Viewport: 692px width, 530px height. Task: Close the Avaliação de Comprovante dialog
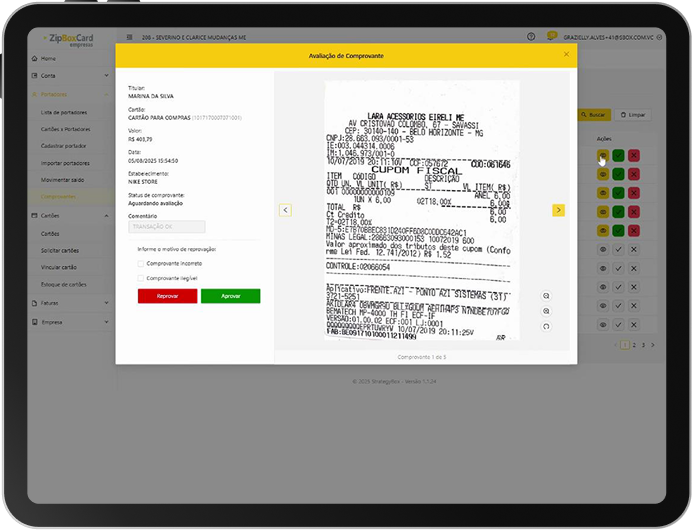(566, 55)
